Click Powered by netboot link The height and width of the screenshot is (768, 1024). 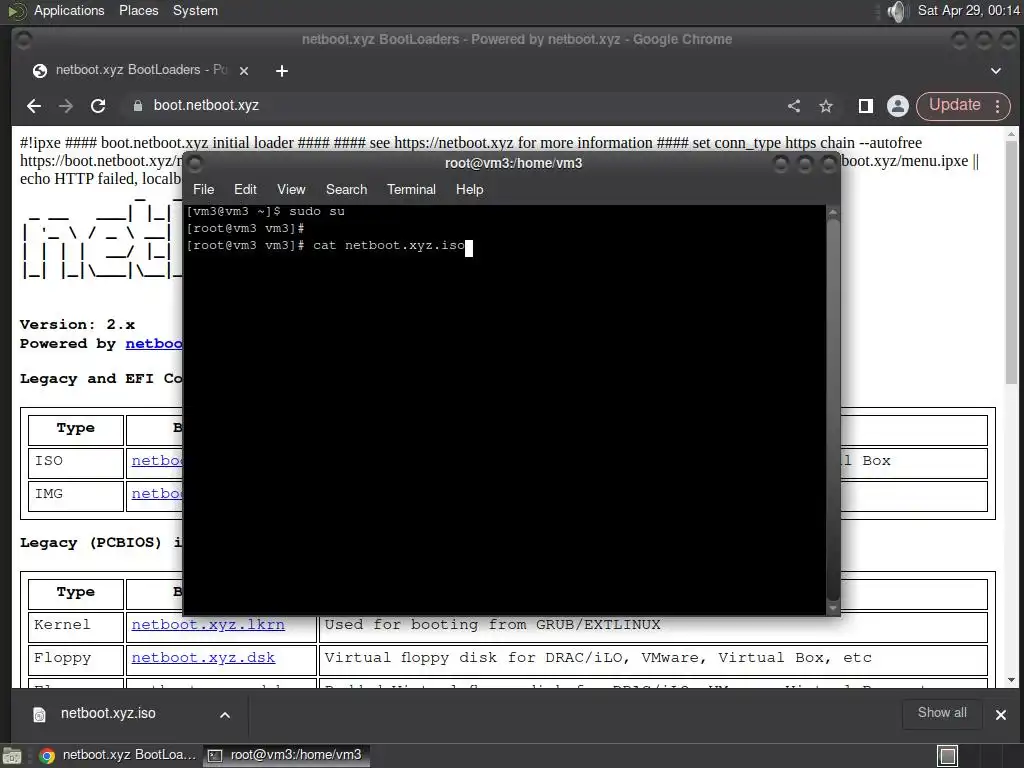pyautogui.click(x=153, y=344)
